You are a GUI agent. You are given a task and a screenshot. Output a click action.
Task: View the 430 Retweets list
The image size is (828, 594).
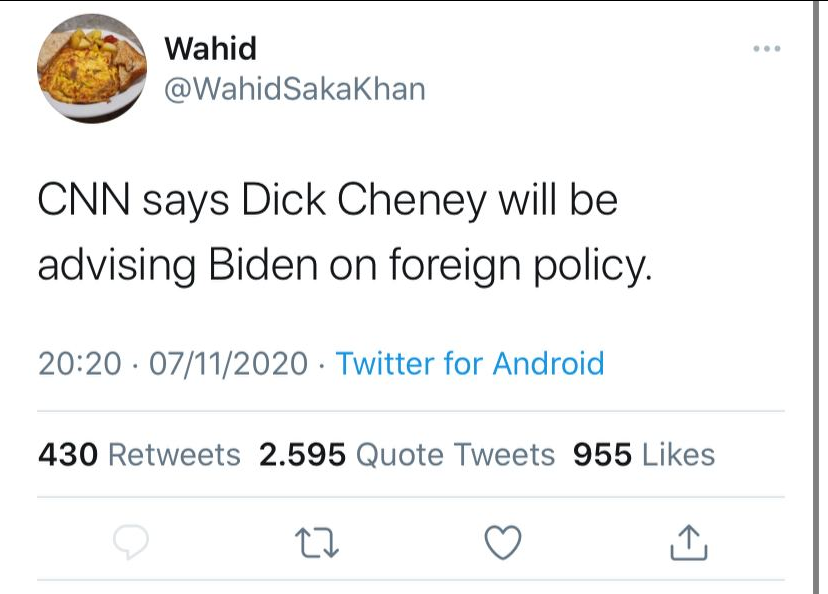point(139,455)
